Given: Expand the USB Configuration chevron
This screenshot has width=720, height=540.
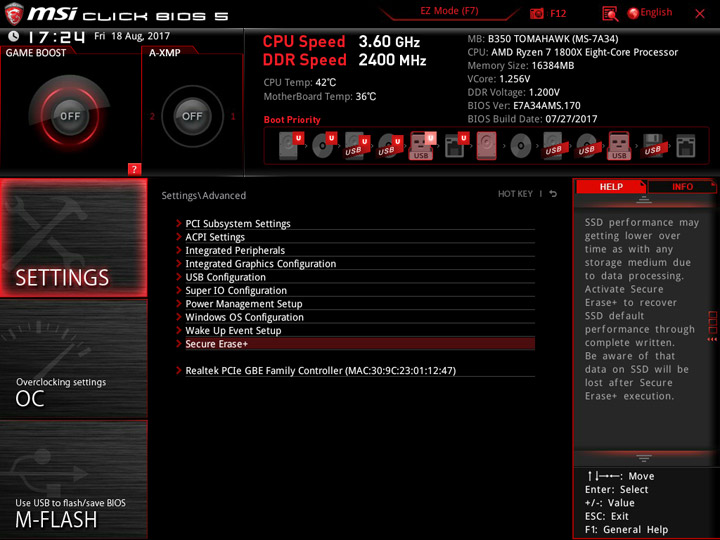Looking at the screenshot, I should 179,276.
